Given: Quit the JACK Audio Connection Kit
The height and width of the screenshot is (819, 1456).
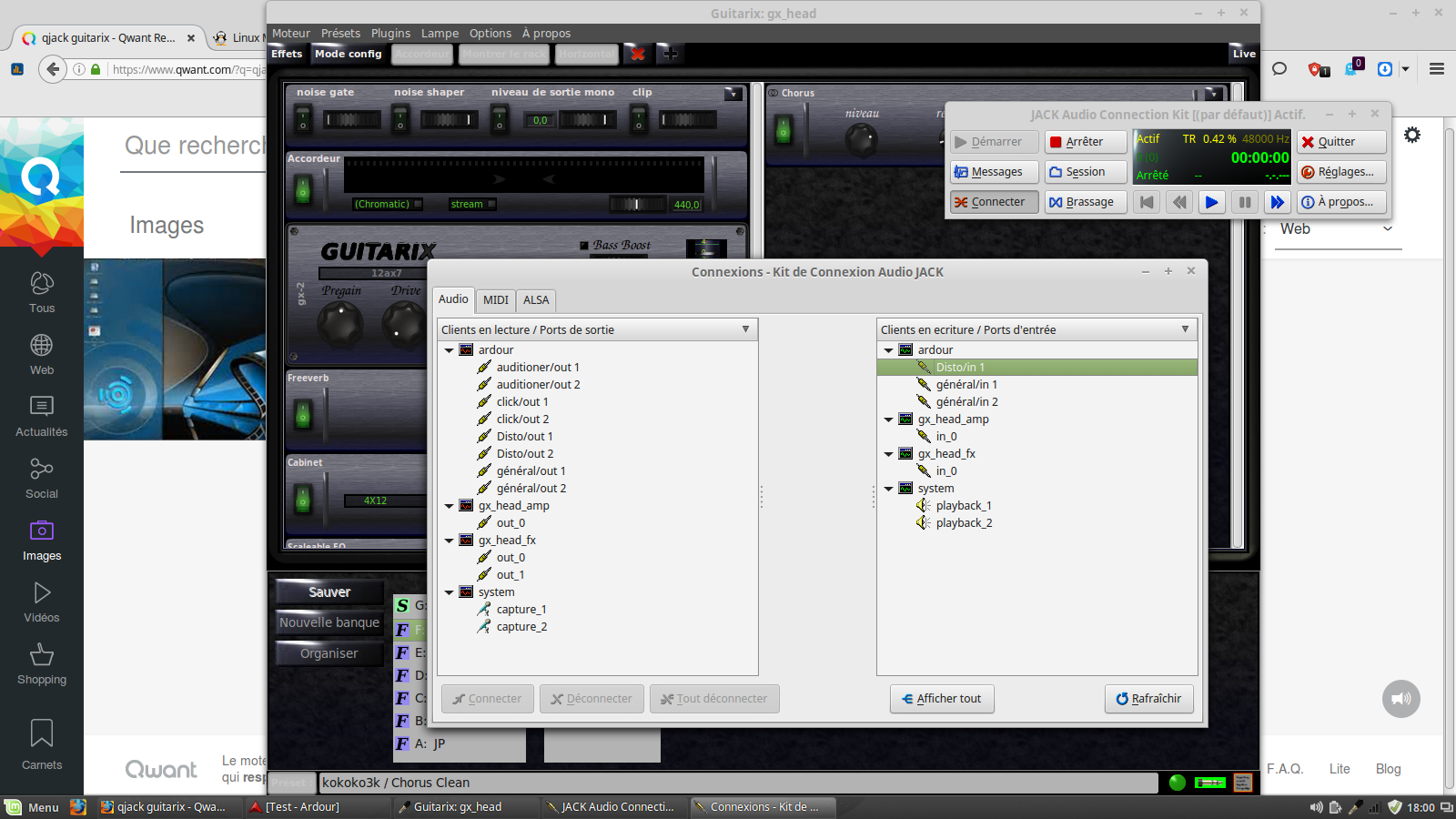Looking at the screenshot, I should tap(1342, 142).
